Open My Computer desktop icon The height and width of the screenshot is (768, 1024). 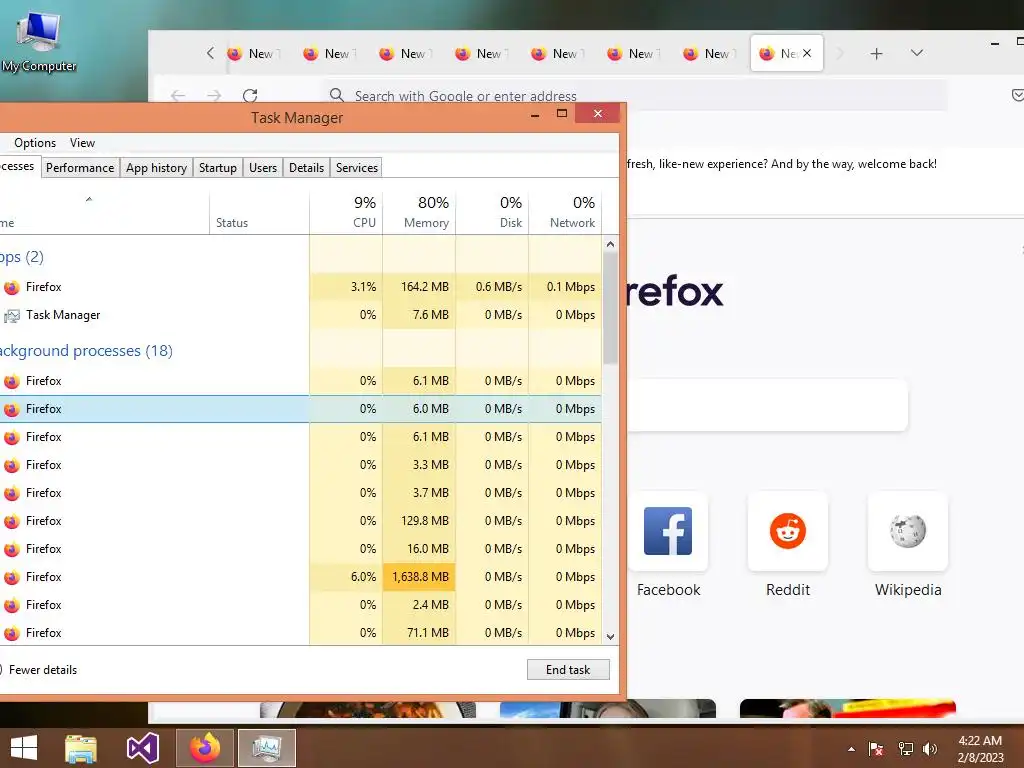tap(39, 42)
